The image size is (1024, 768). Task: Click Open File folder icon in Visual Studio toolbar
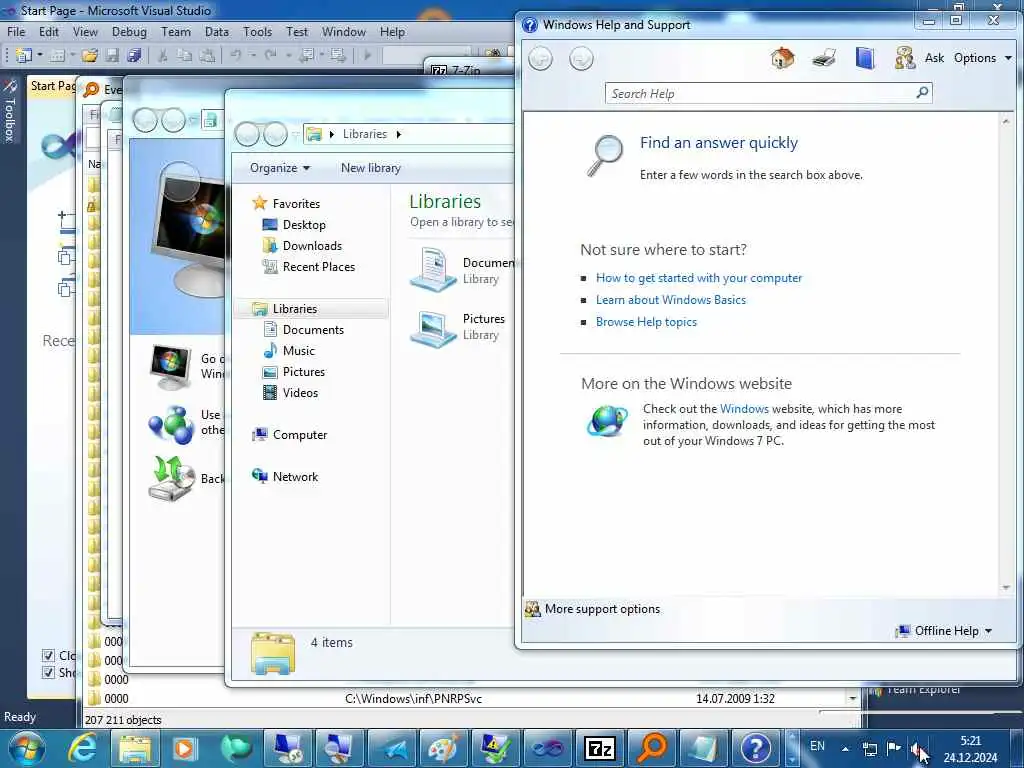click(x=90, y=56)
